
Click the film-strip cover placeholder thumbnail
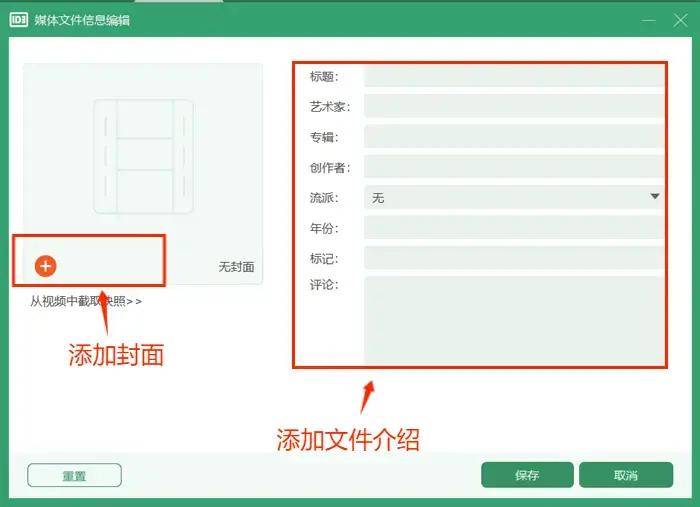(x=143, y=156)
